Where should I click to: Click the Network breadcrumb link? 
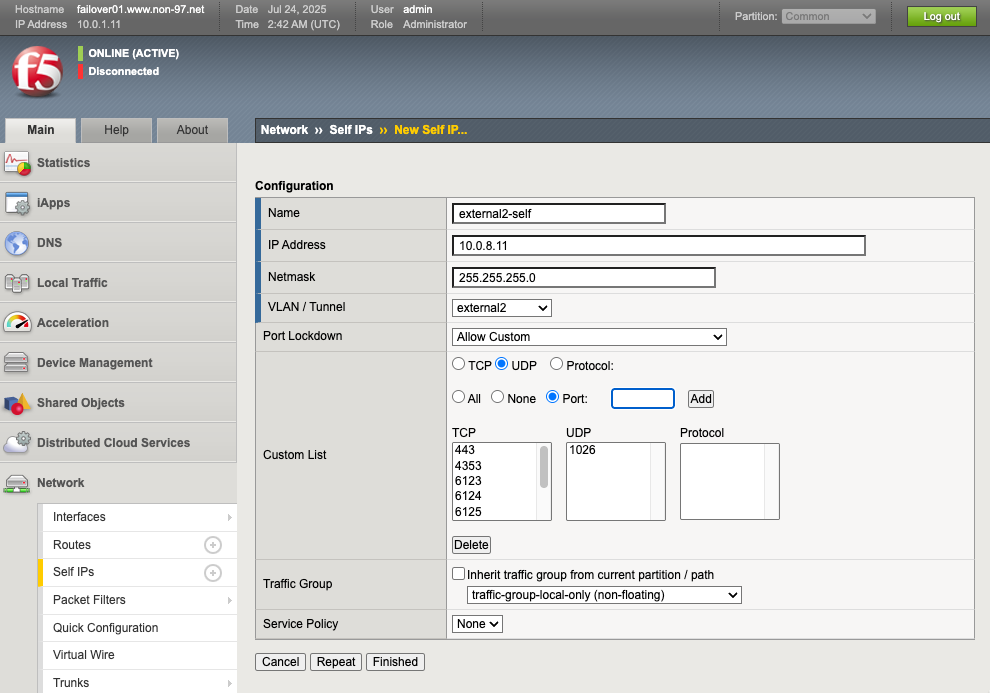(x=284, y=130)
